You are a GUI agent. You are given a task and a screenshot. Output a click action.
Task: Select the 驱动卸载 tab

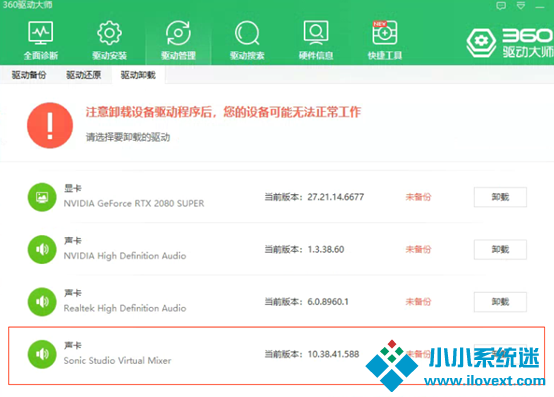[138, 75]
